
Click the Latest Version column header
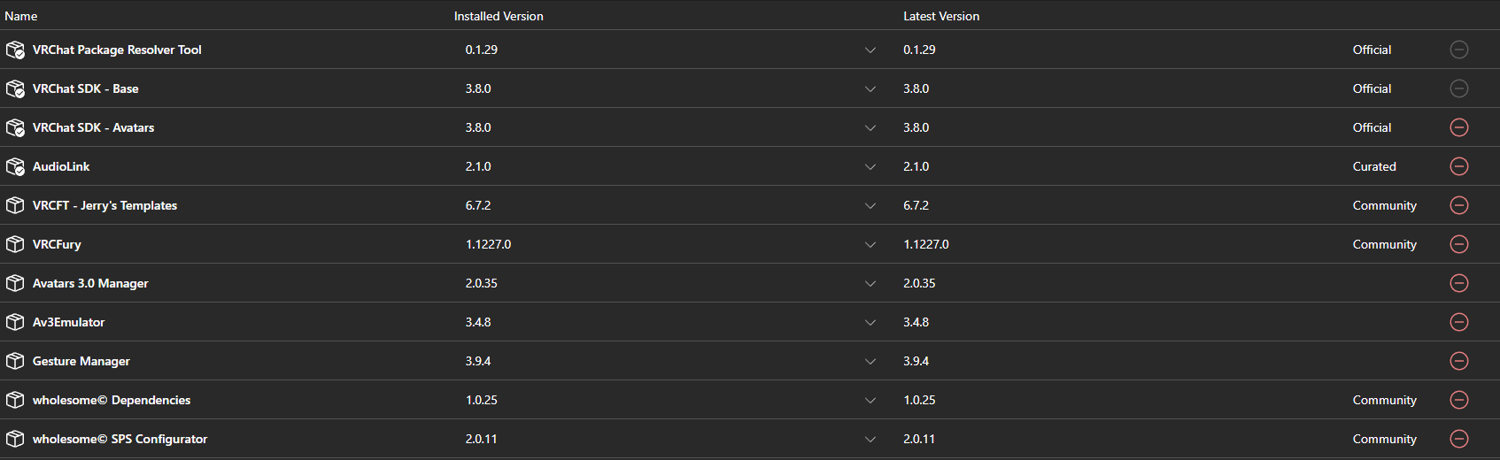941,16
